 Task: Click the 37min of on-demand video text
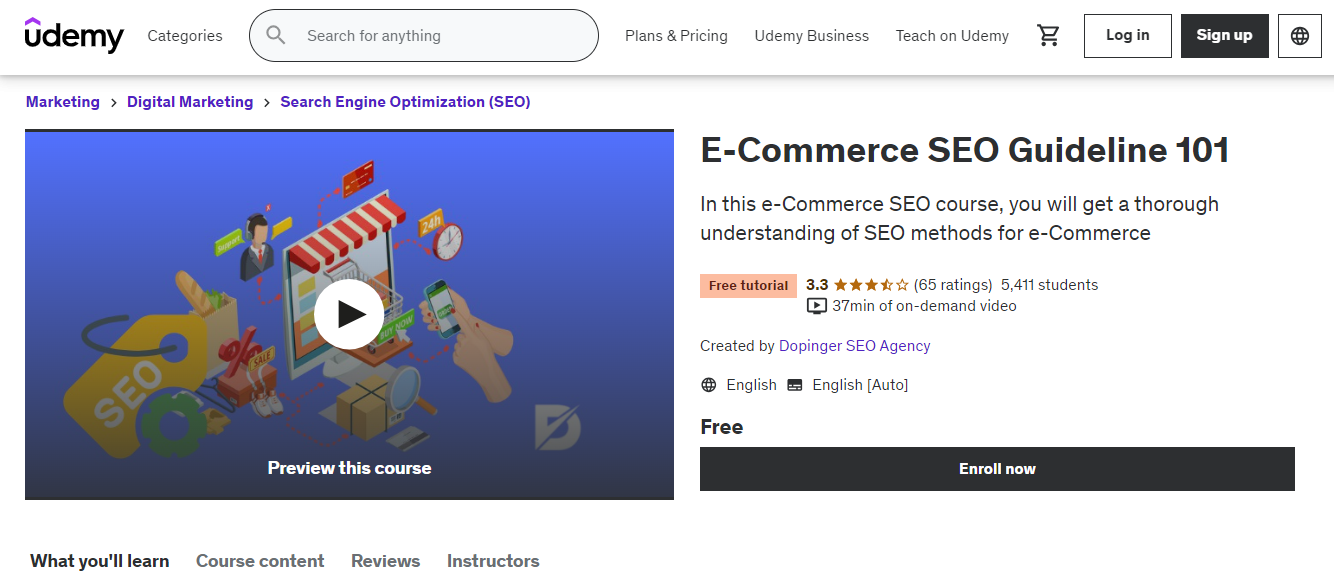[924, 306]
